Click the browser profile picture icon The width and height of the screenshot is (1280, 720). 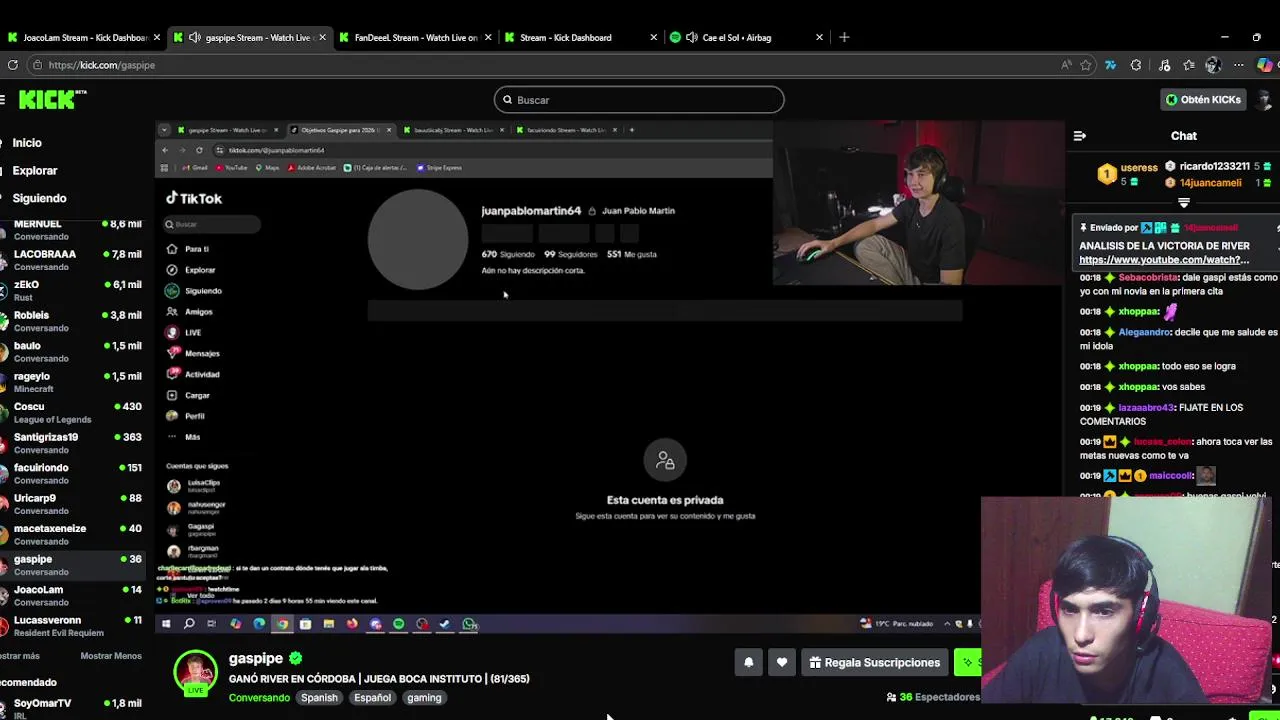coord(1213,65)
